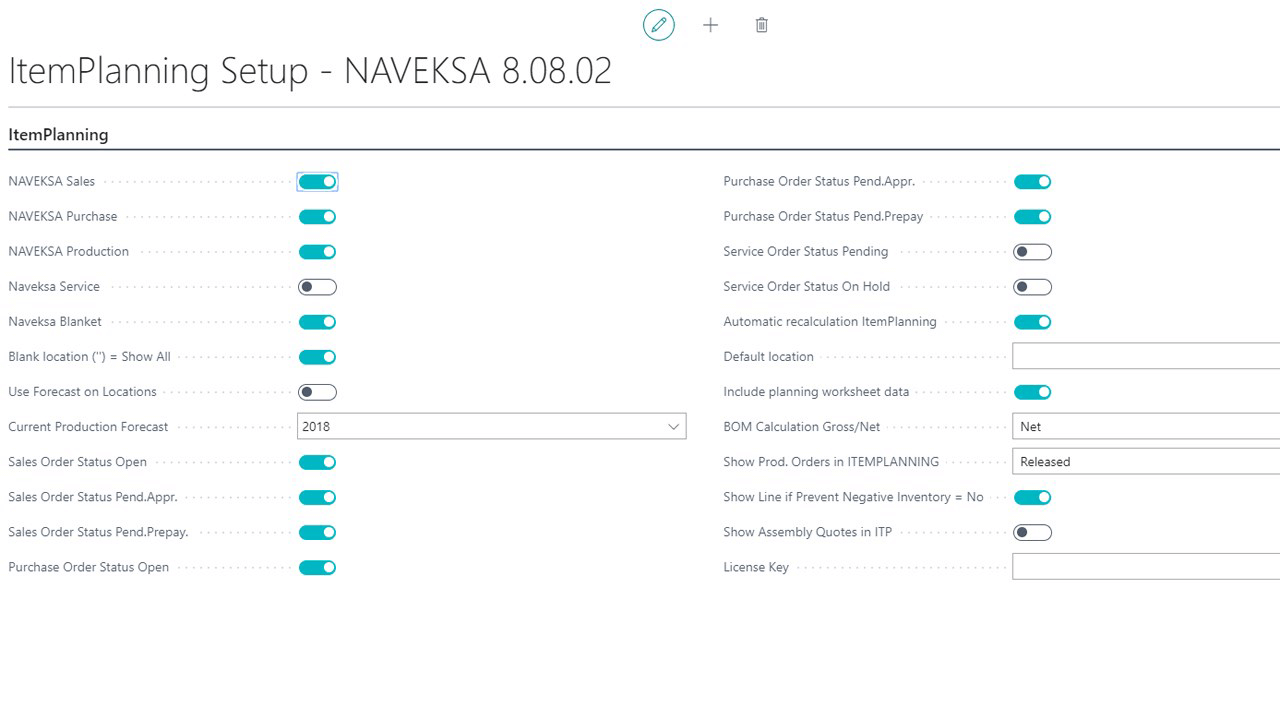Viewport: 1280px width, 720px height.
Task: Enable Show Assembly Quotes in ITP
Action: tap(1032, 532)
